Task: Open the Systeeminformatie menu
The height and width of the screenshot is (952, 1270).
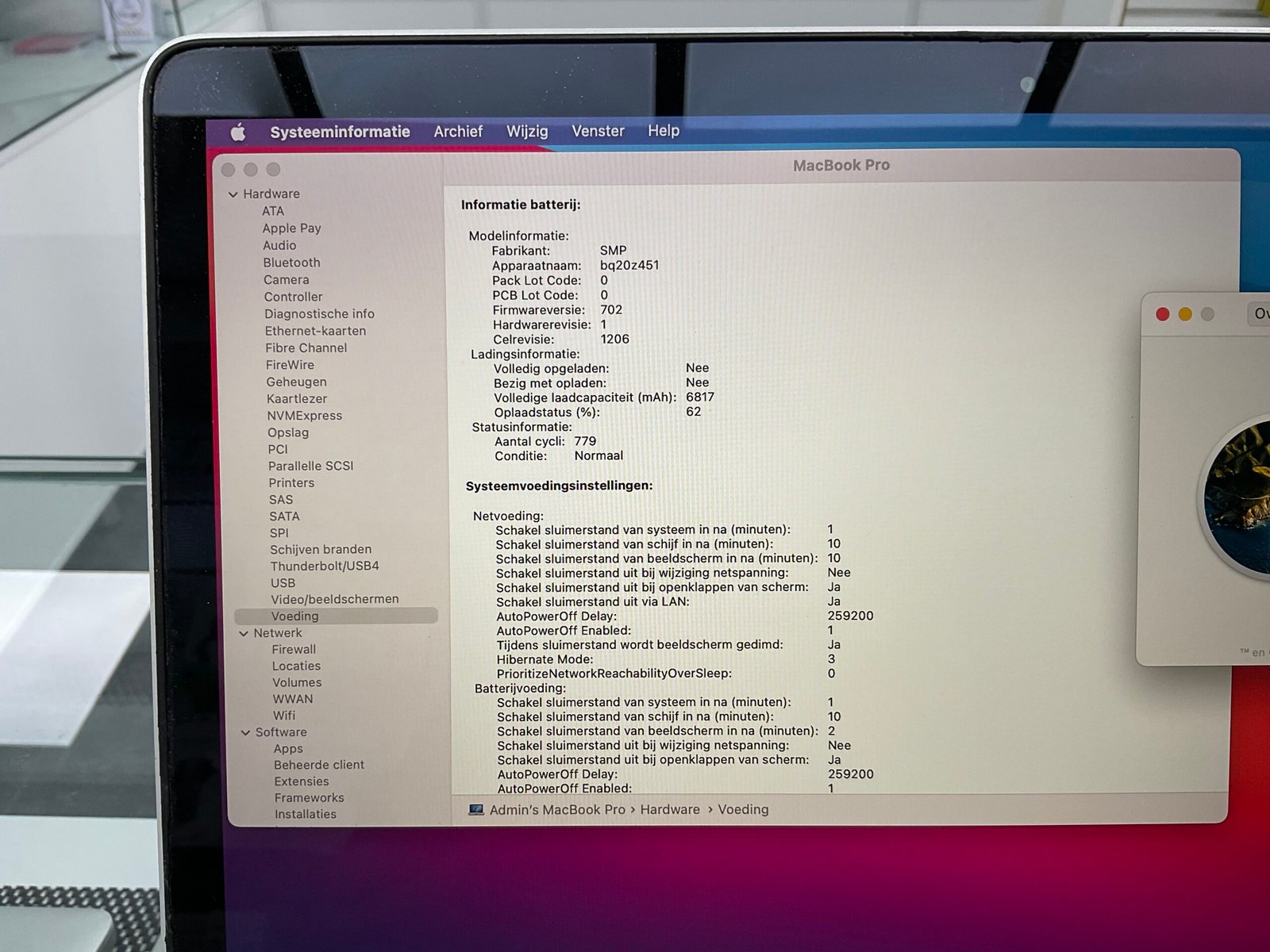Action: pyautogui.click(x=340, y=132)
